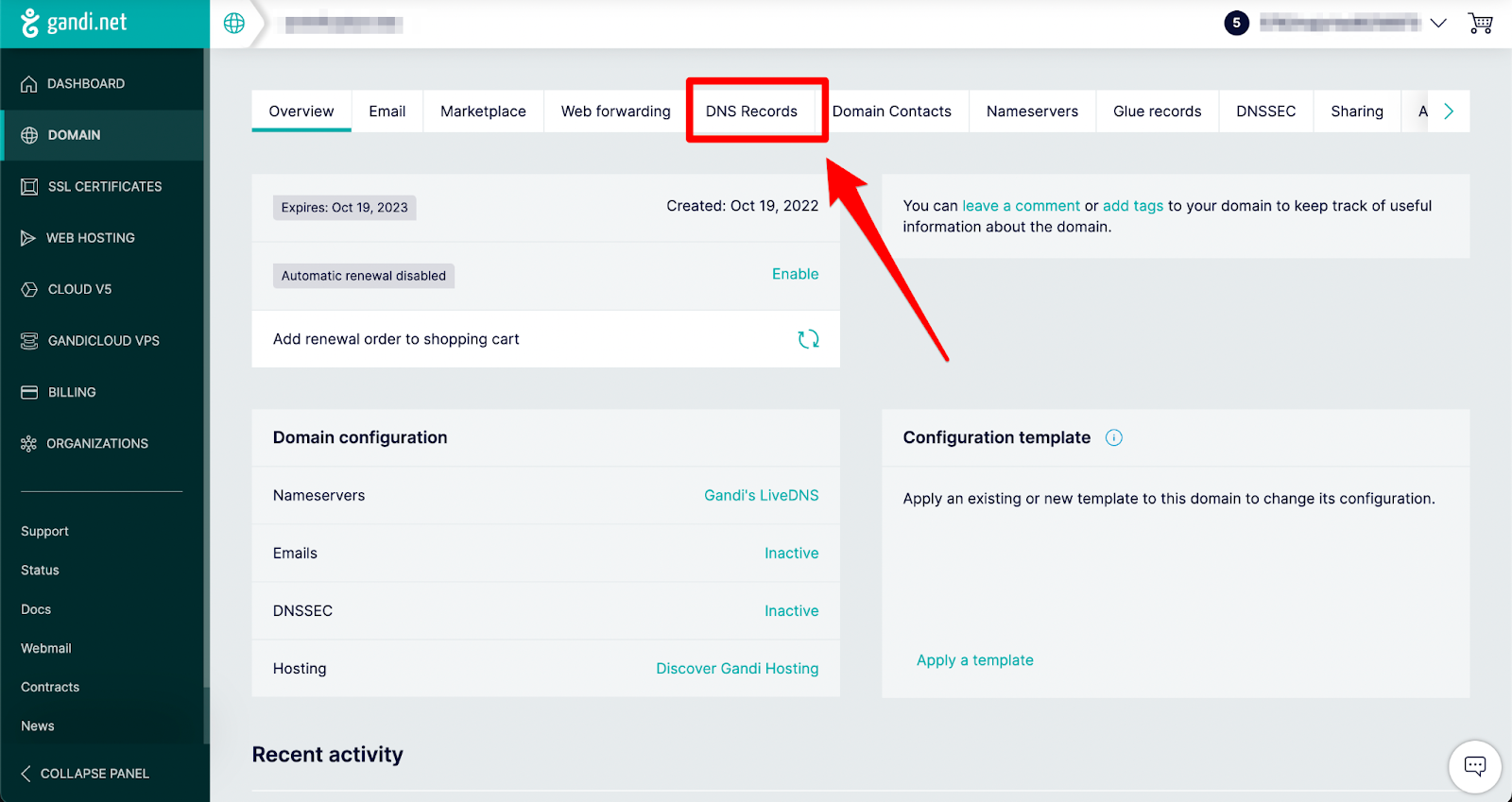Expand the account dropdown chevron
Image resolution: width=1512 pixels, height=802 pixels.
(1438, 24)
